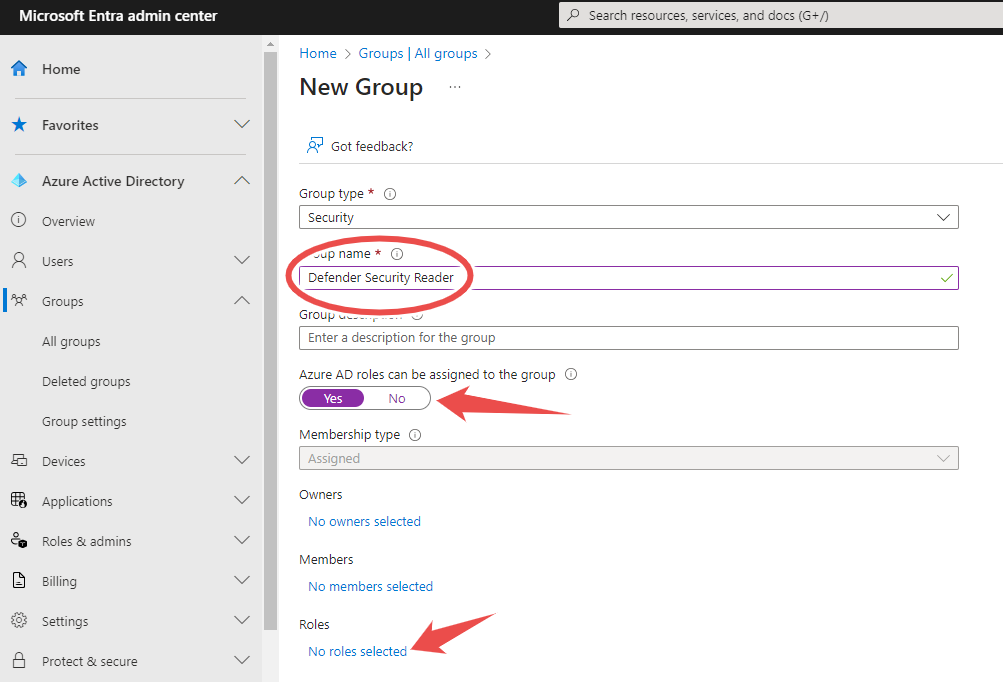Click the Applications grid icon
Screen dimensions: 1003x682
coord(19,500)
